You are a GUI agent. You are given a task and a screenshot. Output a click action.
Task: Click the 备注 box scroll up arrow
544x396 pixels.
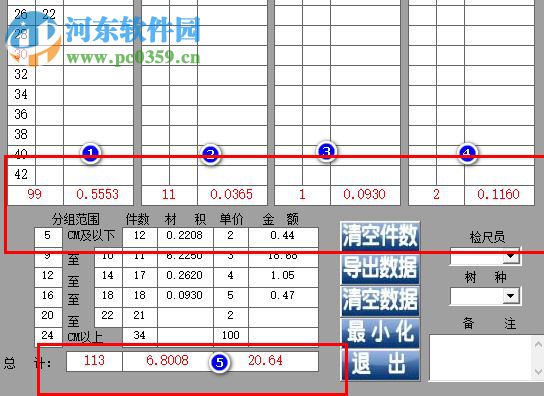point(538,344)
